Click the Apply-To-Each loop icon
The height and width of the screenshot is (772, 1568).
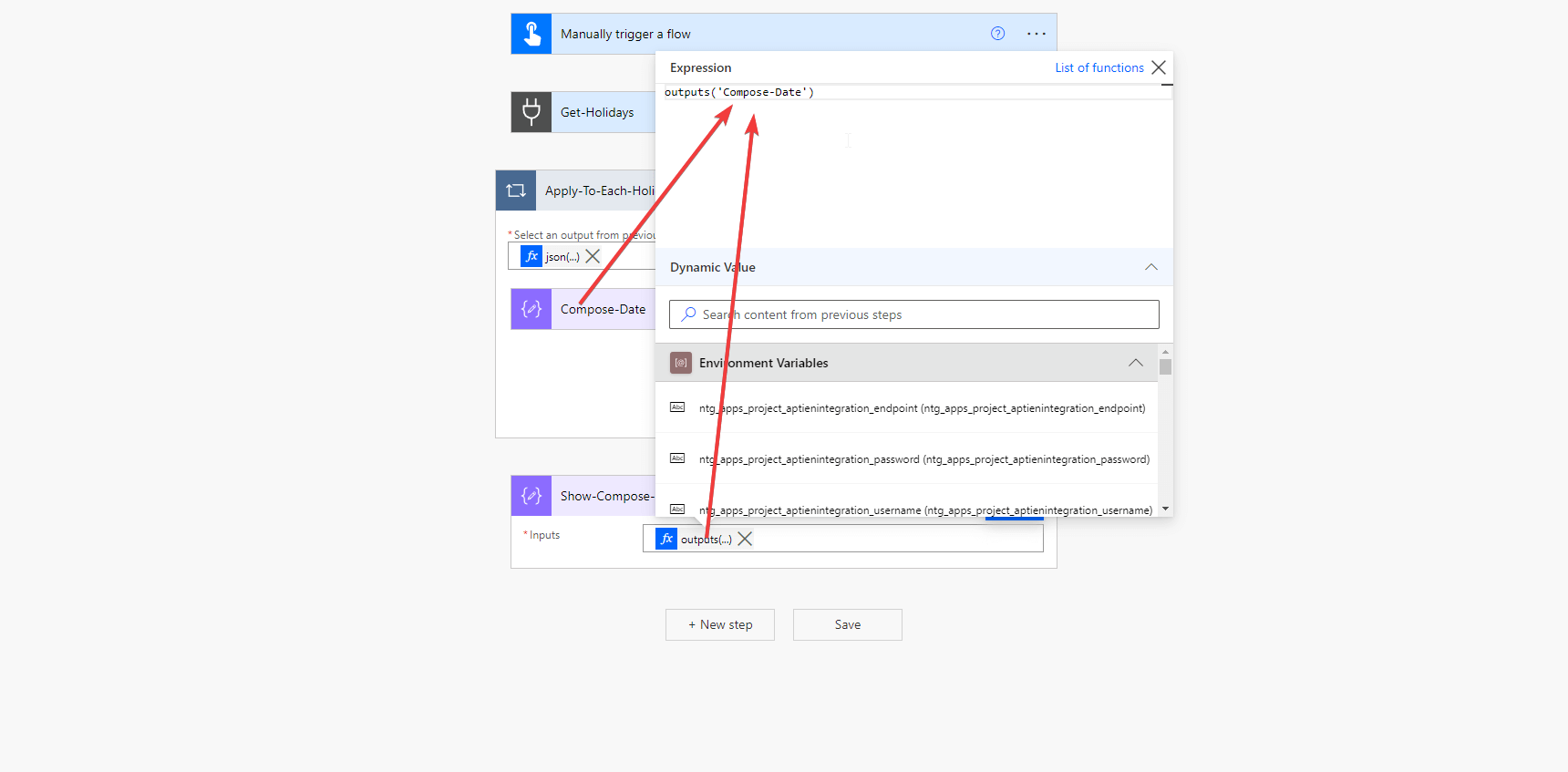click(516, 190)
